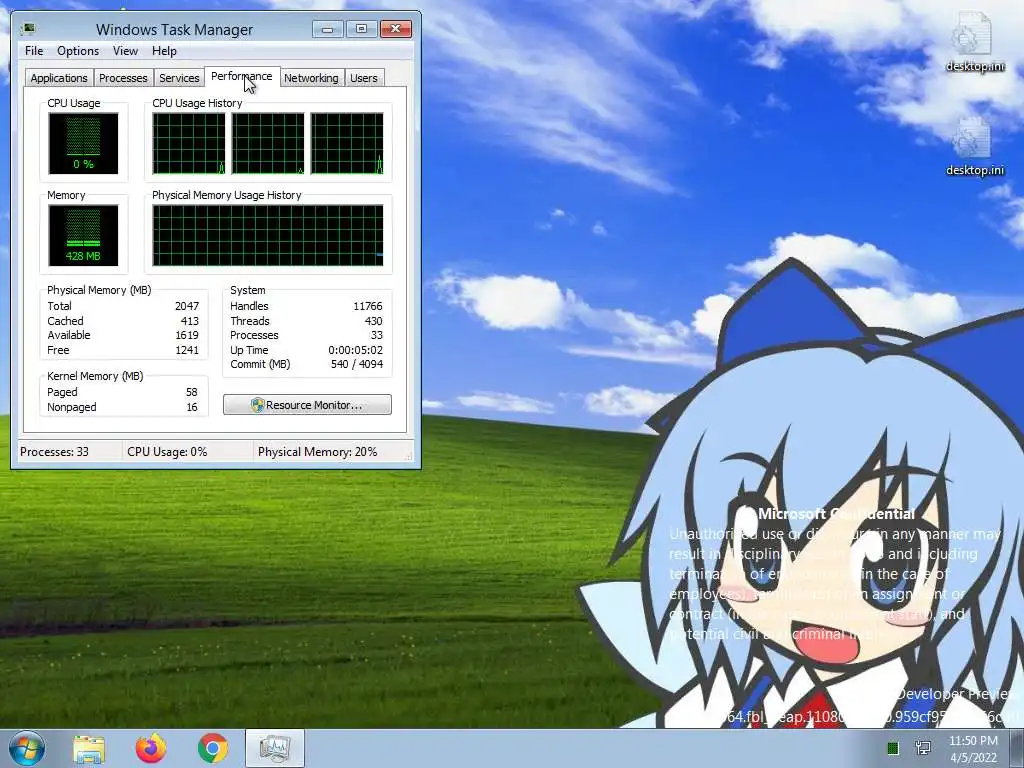Open Google Chrome from the taskbar
The height and width of the screenshot is (768, 1024).
coord(212,748)
